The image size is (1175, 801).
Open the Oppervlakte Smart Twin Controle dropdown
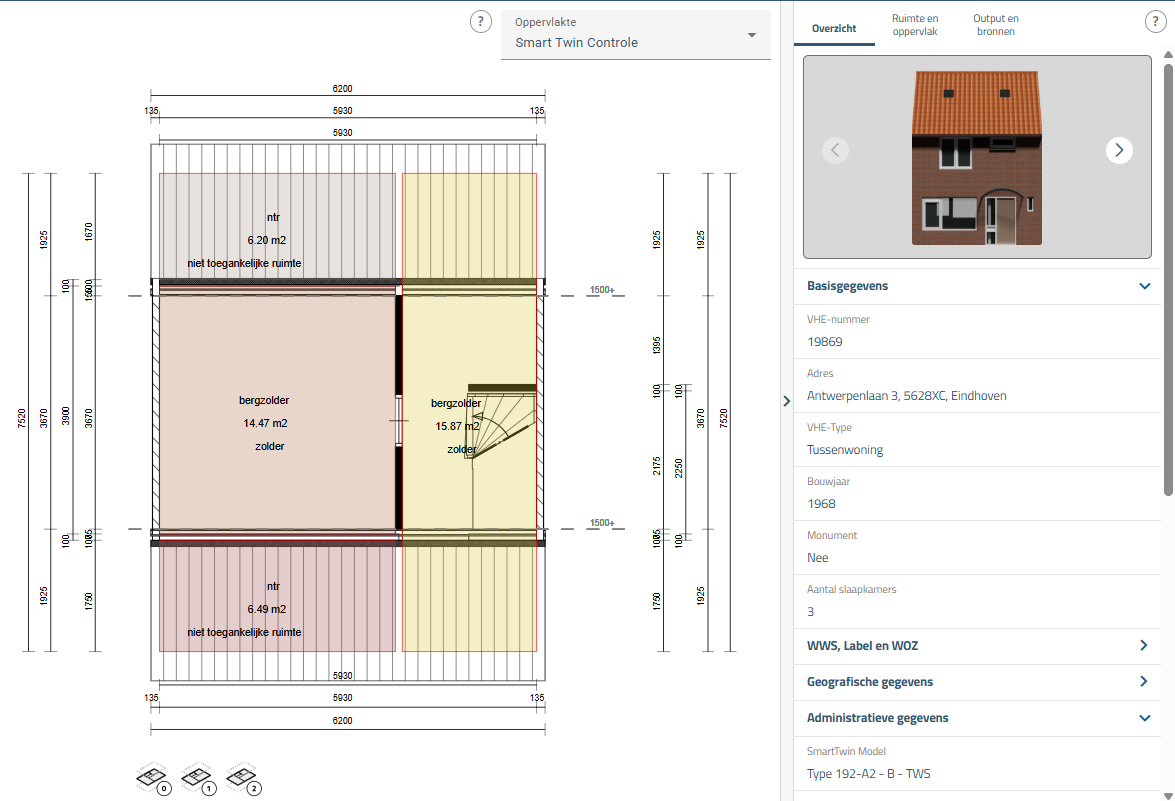click(636, 35)
